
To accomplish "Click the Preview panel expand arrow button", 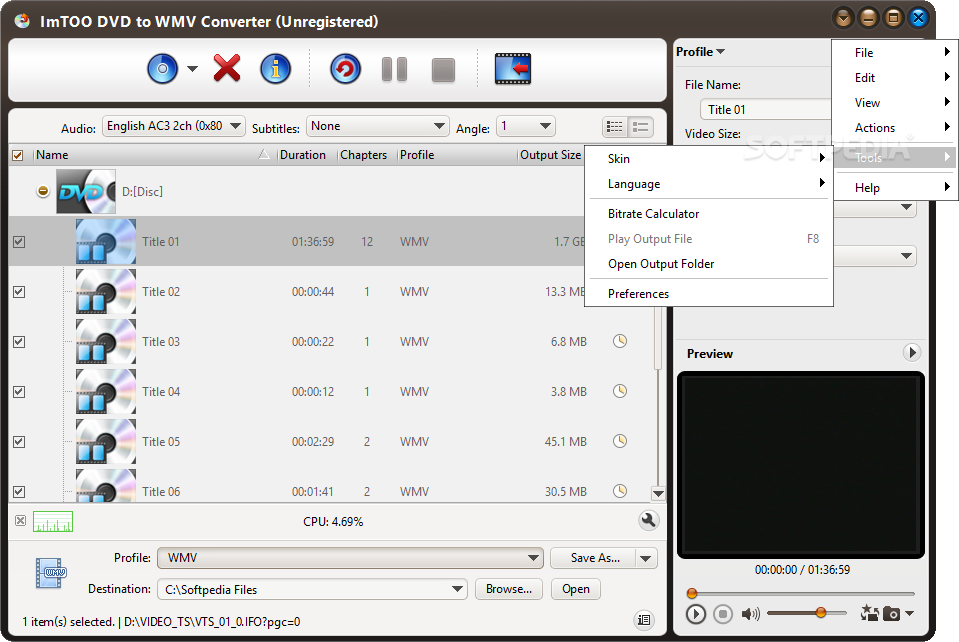I will point(912,352).
